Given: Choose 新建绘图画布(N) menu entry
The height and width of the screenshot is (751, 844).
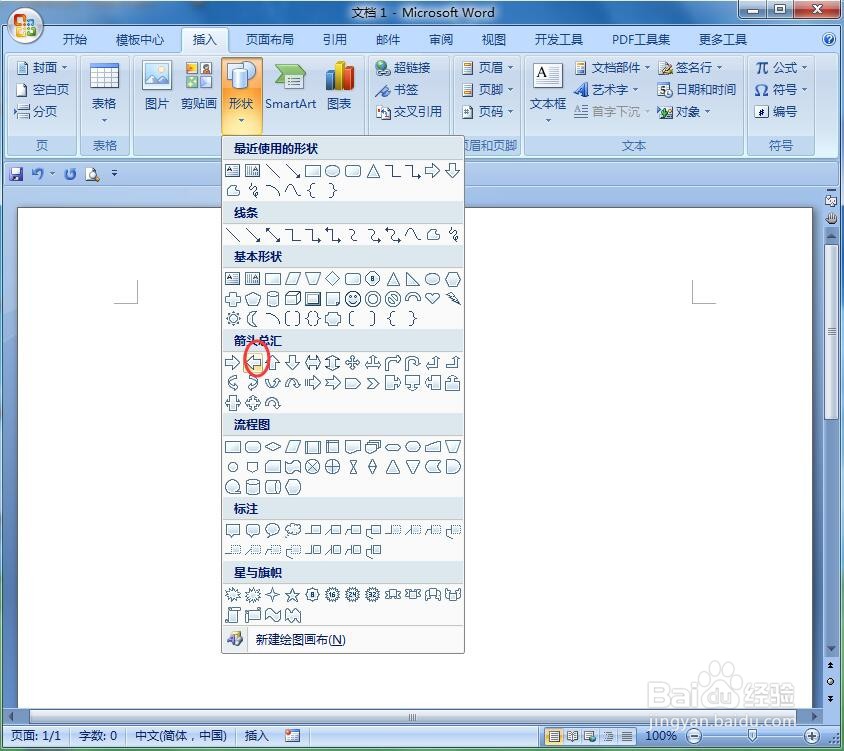Looking at the screenshot, I should coord(343,640).
